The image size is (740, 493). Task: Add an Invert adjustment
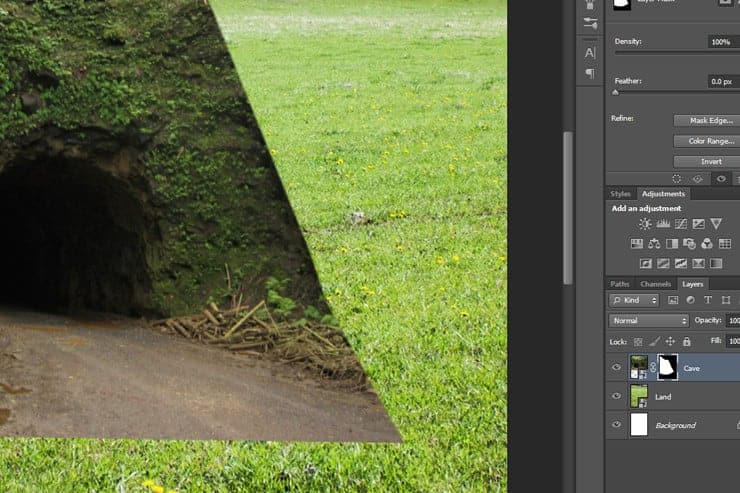(646, 263)
